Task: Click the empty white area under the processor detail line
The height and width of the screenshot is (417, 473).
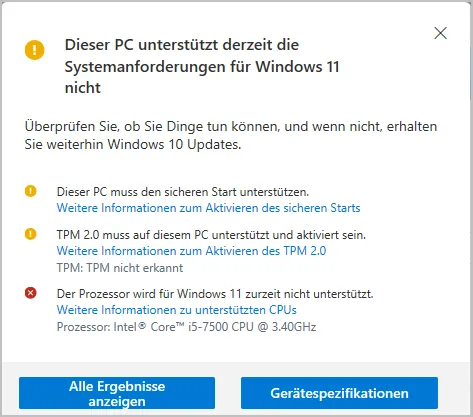Action: coord(233,348)
